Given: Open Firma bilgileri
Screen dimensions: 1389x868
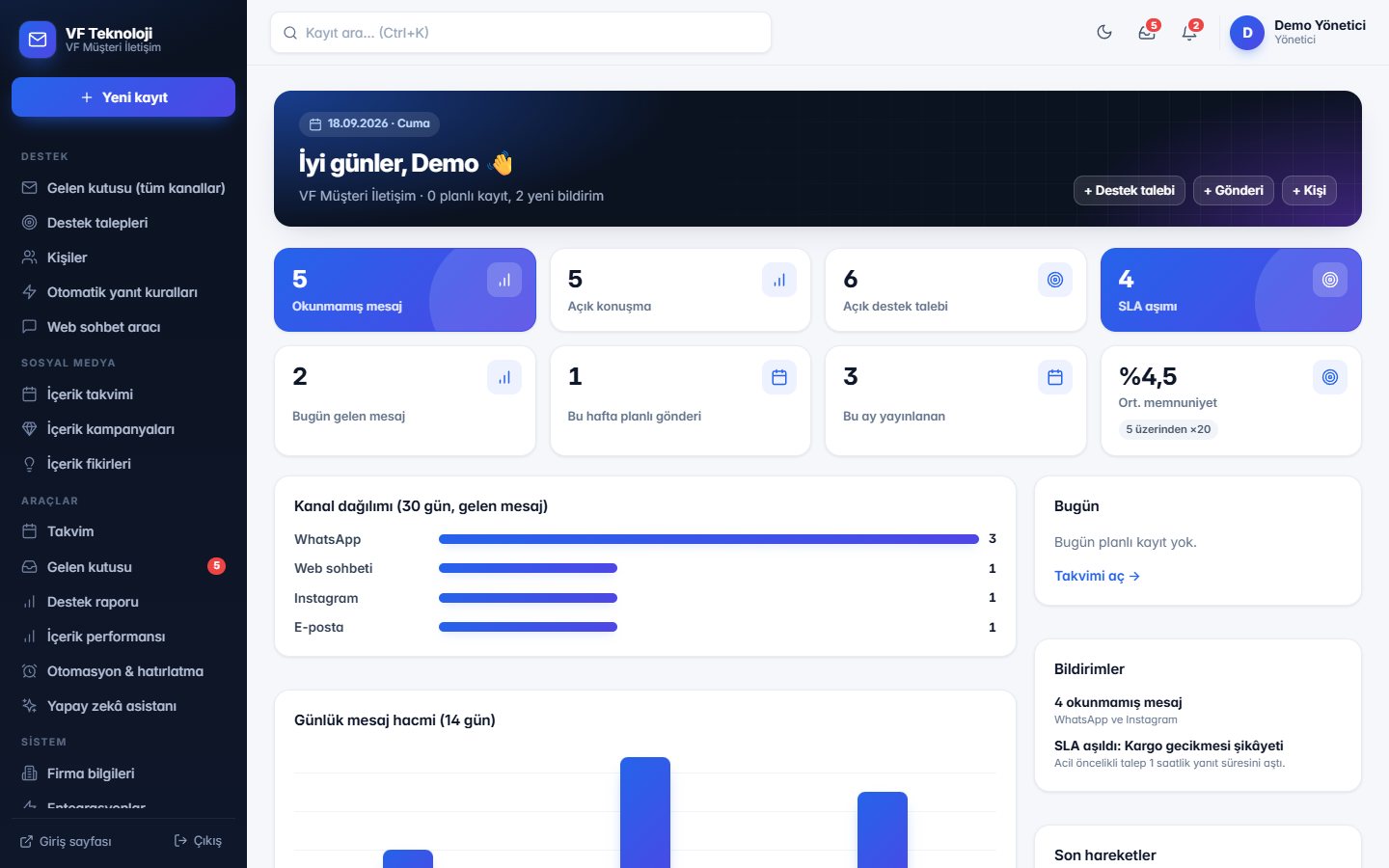Looking at the screenshot, I should [123, 773].
